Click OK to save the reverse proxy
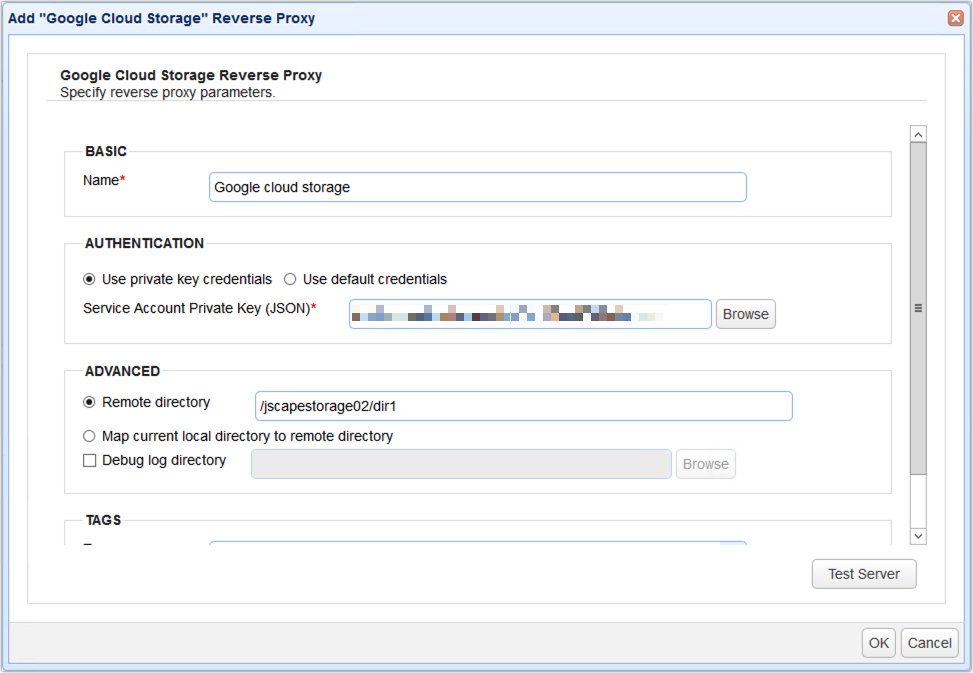The image size is (973, 673). click(878, 643)
